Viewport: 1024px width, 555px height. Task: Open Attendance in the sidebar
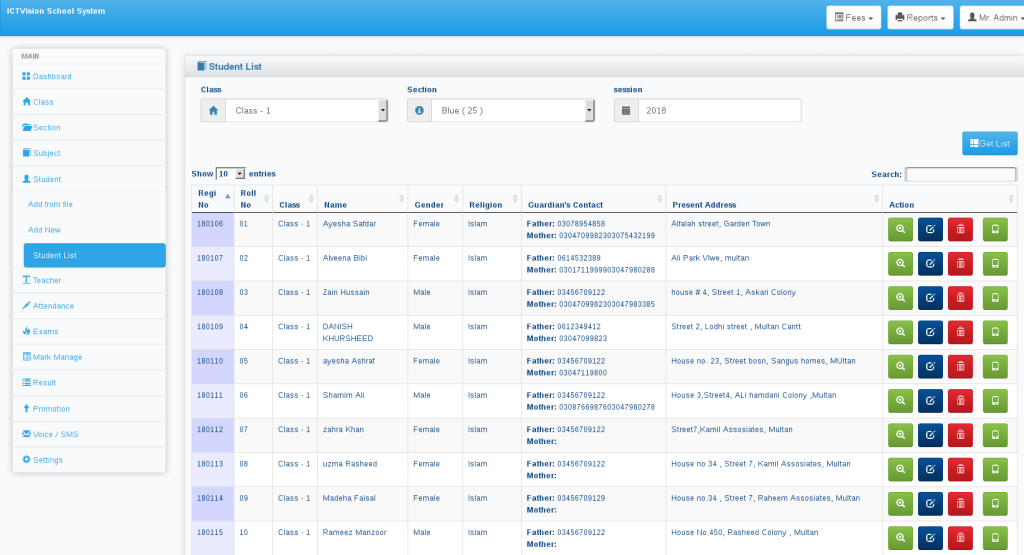(x=89, y=306)
